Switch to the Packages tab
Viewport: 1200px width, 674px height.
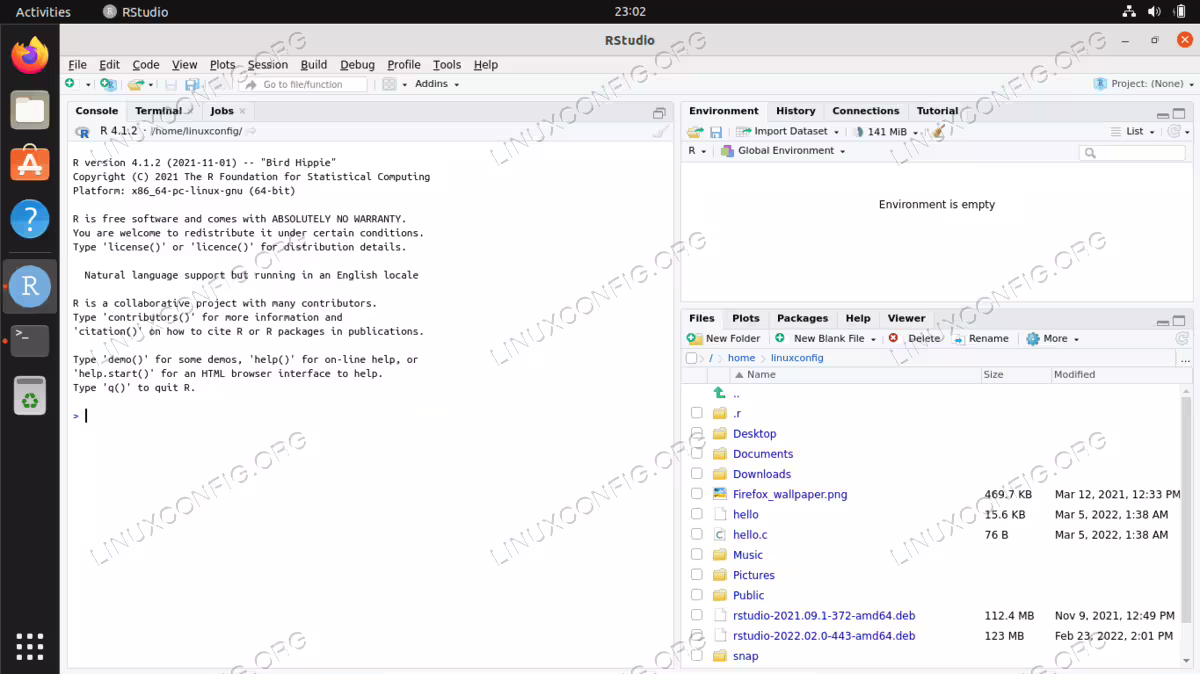[x=802, y=318]
